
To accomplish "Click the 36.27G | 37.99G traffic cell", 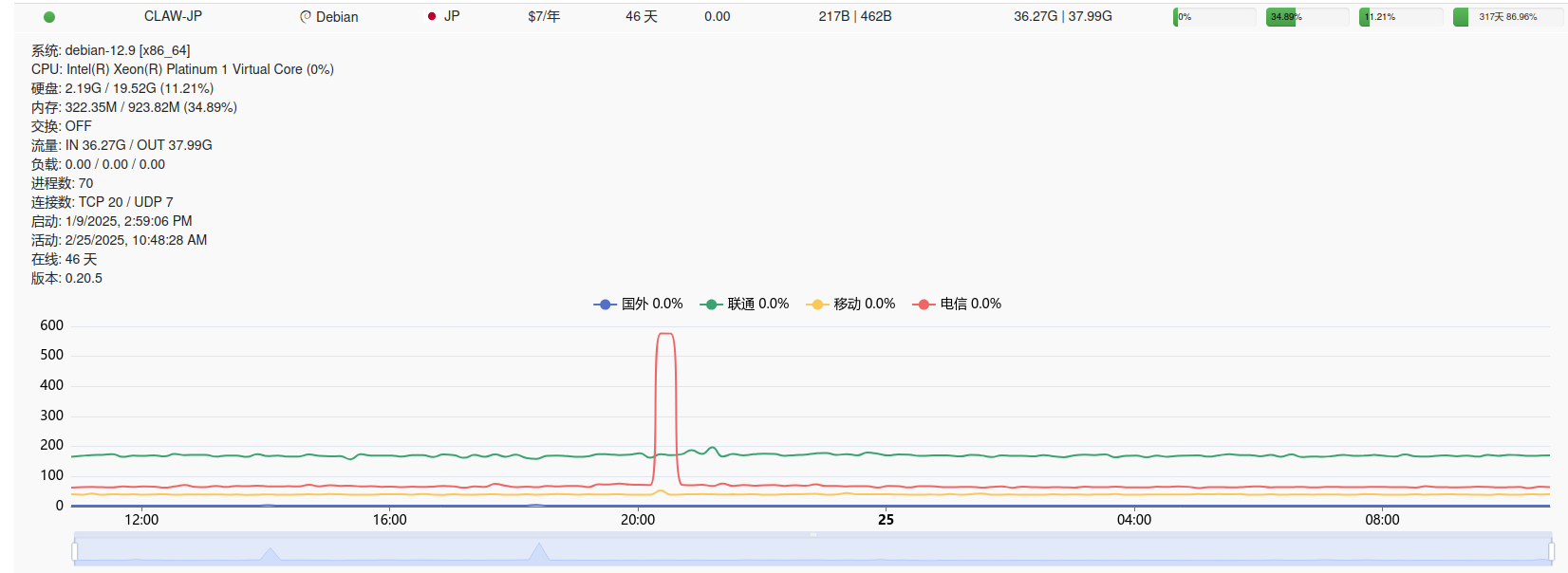I will click(1063, 16).
